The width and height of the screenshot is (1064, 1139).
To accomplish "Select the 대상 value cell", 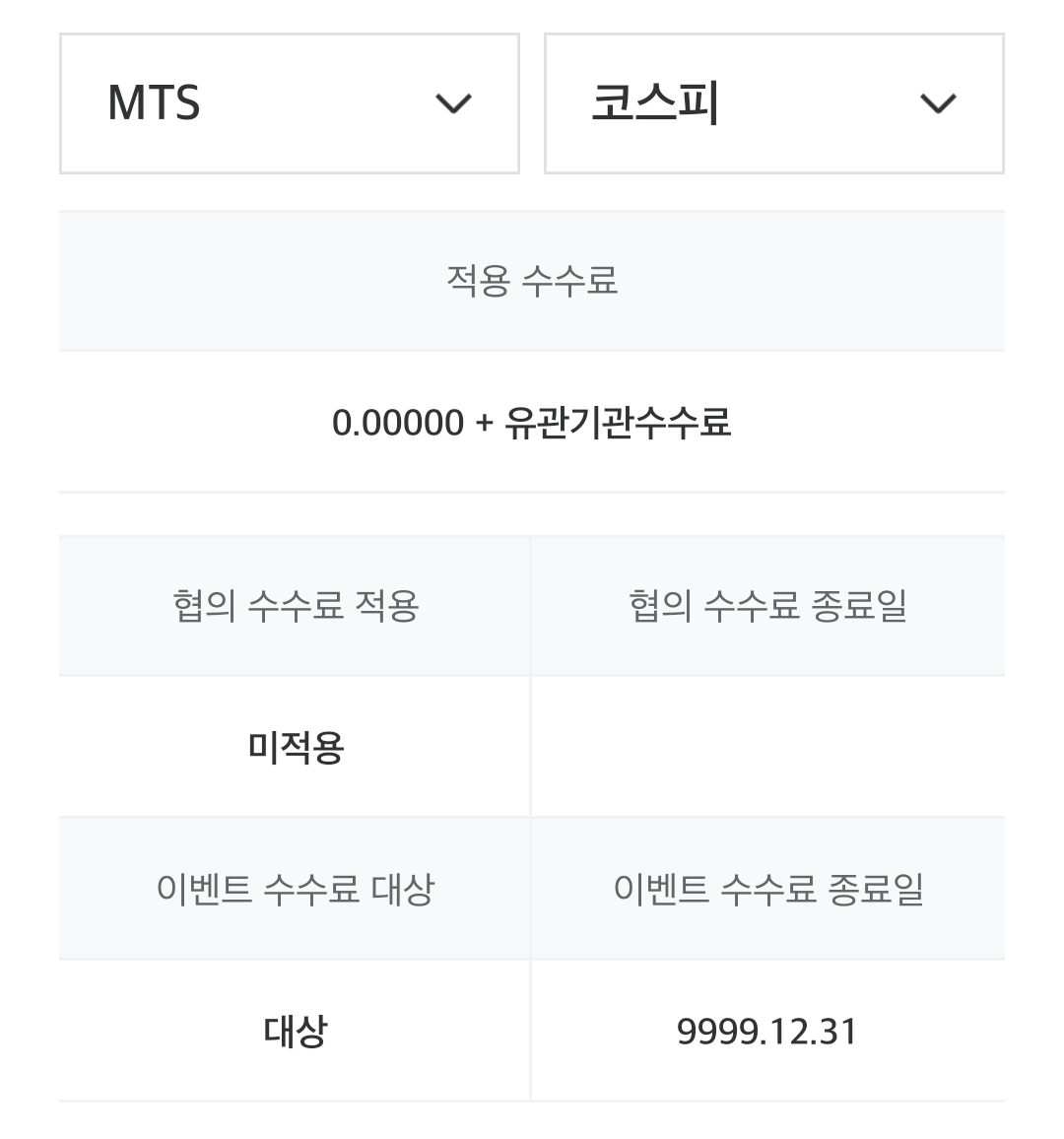I will pos(295,1032).
